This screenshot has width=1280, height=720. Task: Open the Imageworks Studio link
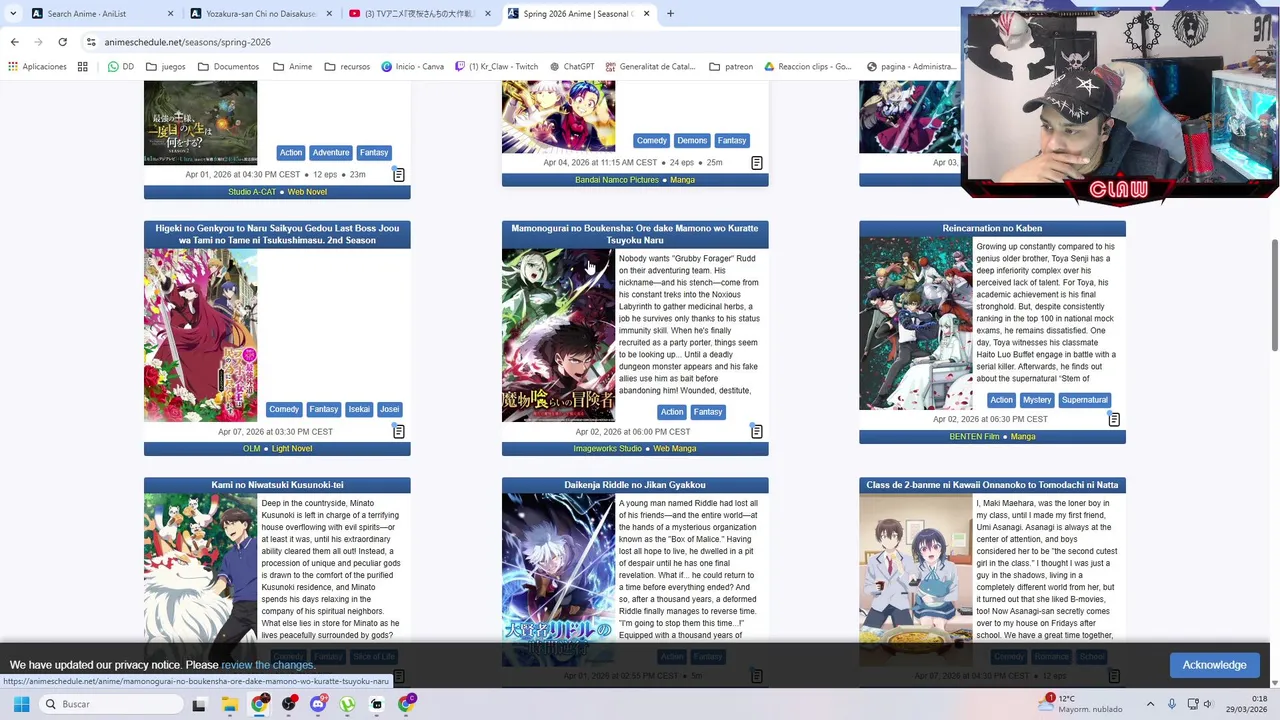(607, 449)
